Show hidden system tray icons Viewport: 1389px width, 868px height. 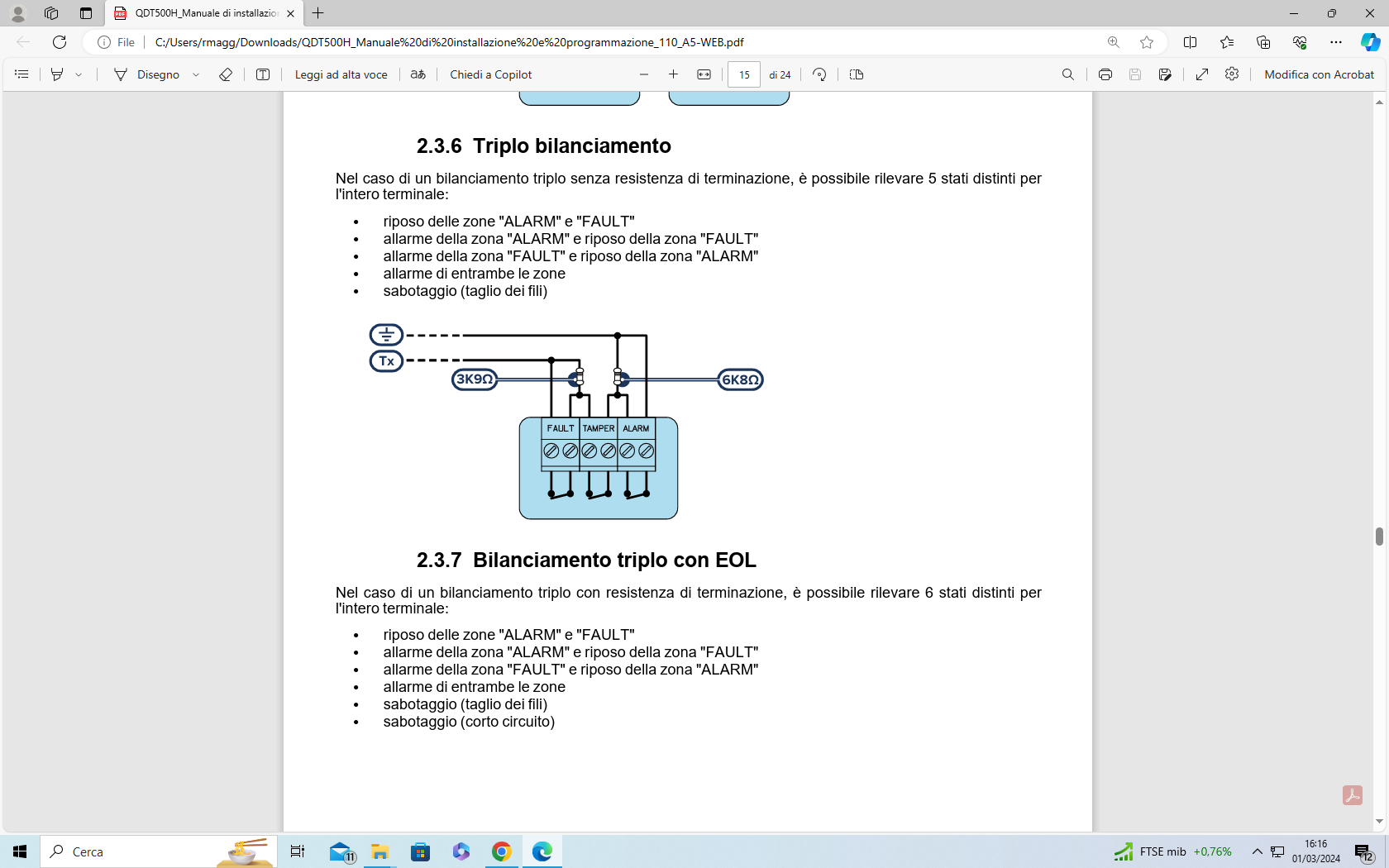[1257, 851]
